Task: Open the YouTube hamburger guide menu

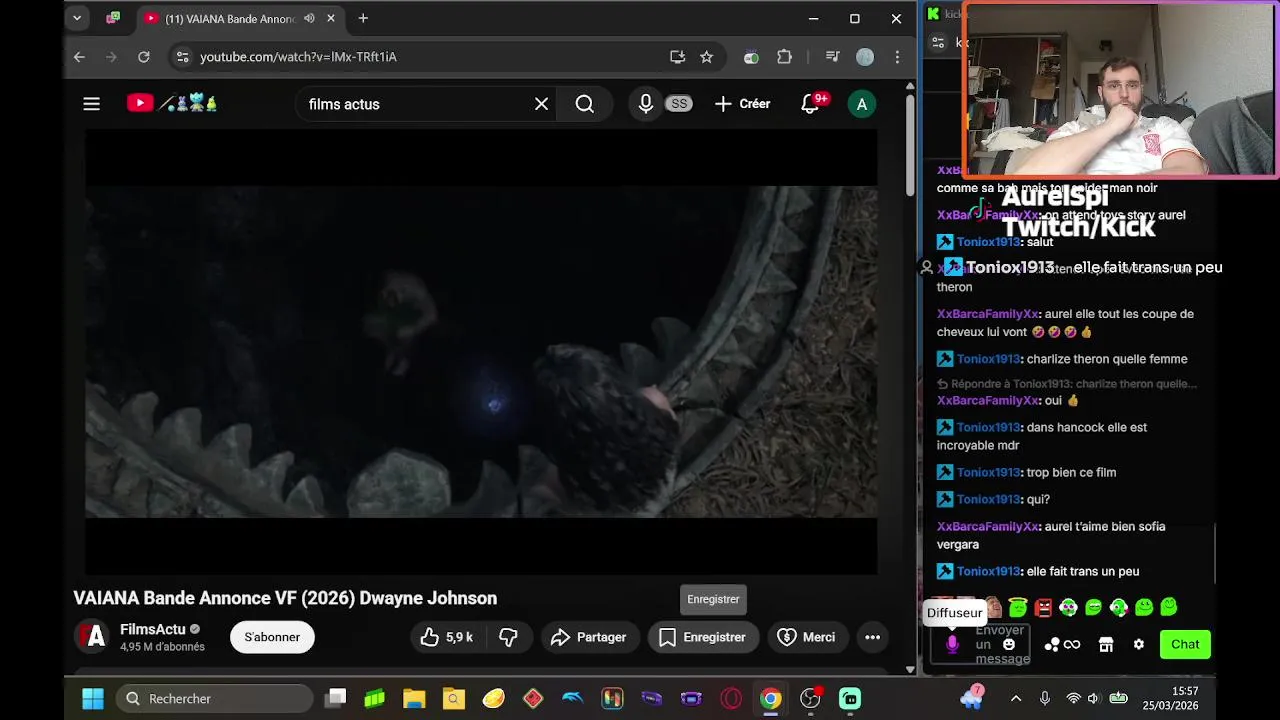Action: (x=91, y=104)
